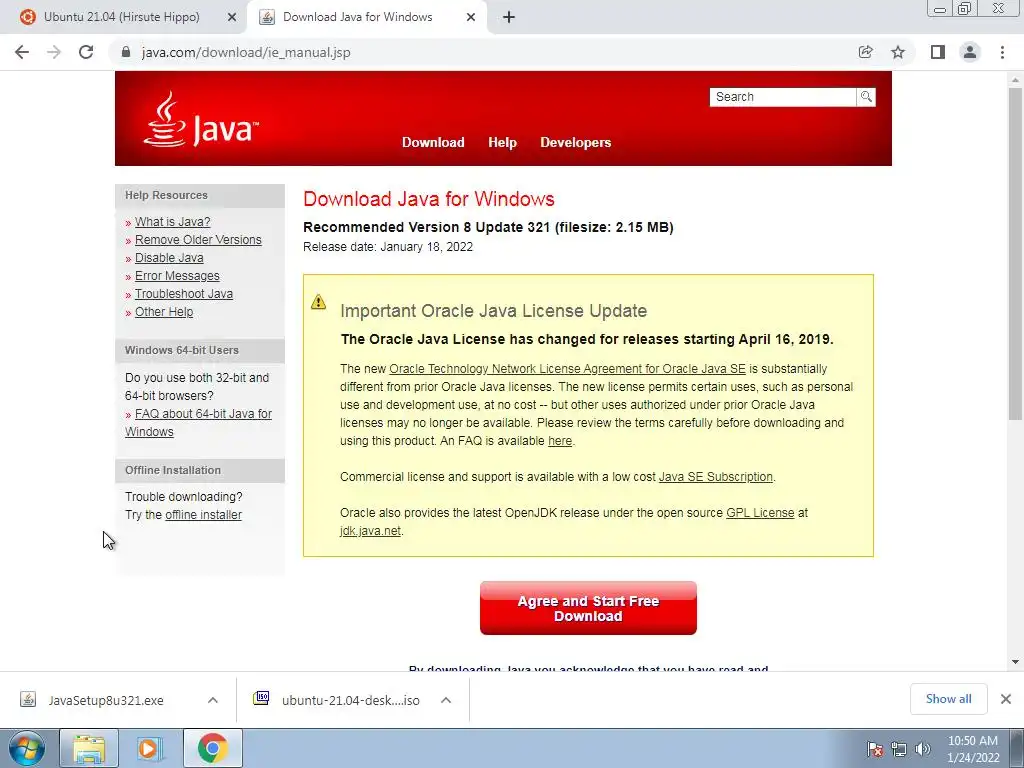Viewport: 1024px width, 768px height.
Task: Open the Disable Java link
Action: (169, 258)
